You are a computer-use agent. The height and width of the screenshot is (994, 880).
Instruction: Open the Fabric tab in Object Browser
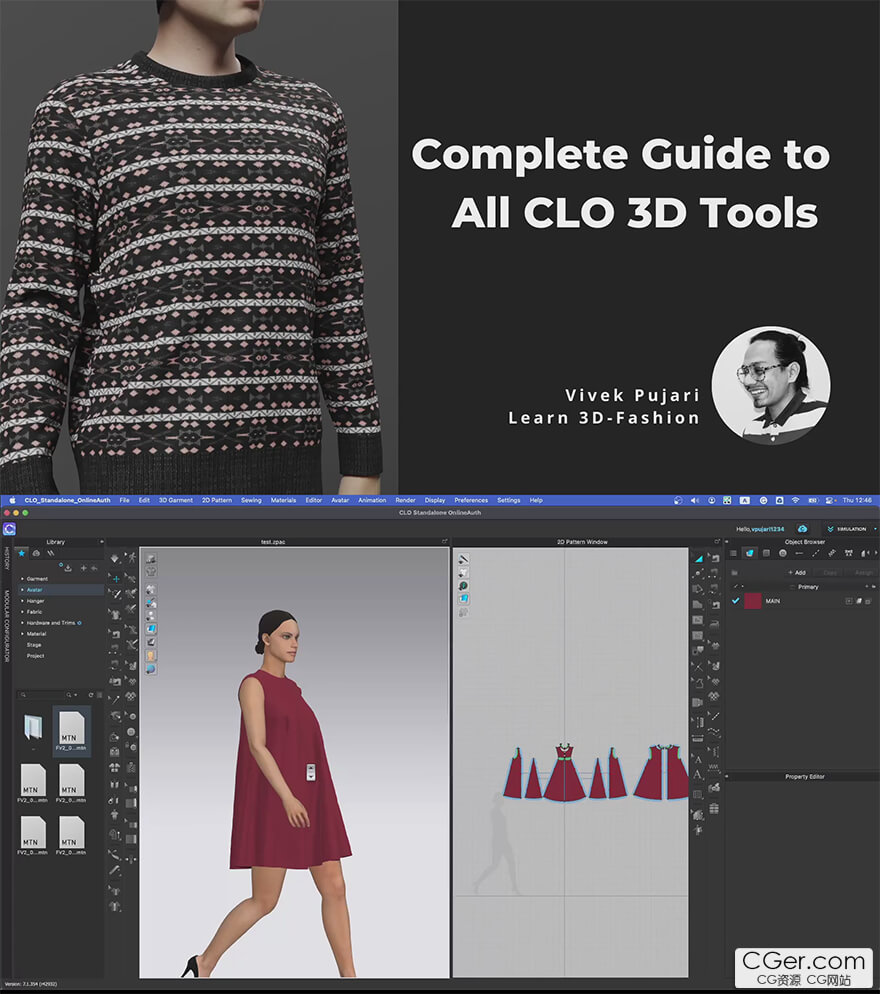tap(749, 553)
